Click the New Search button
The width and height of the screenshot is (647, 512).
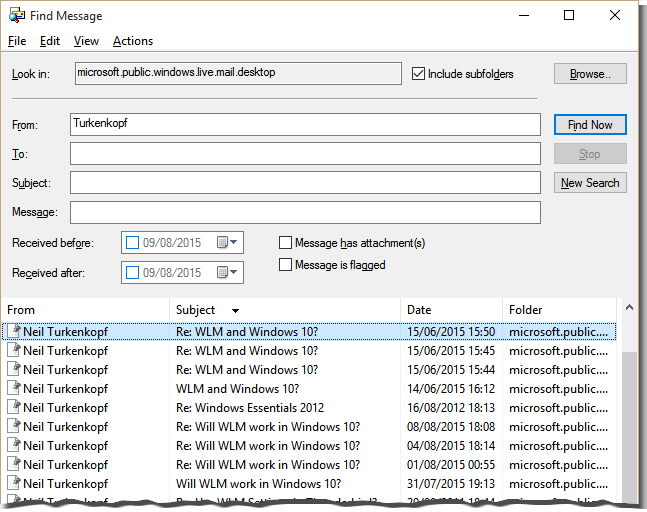point(590,183)
